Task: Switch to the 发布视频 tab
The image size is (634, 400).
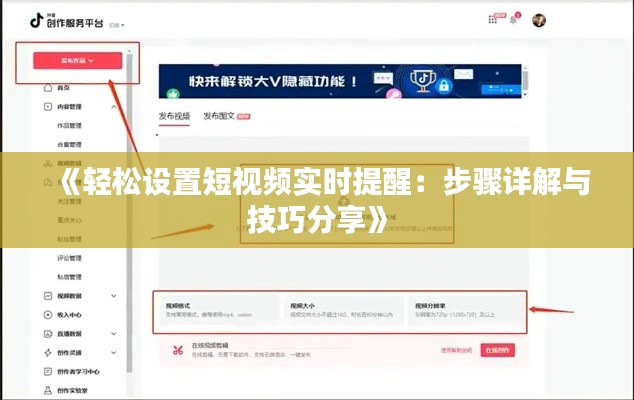Action: (174, 116)
